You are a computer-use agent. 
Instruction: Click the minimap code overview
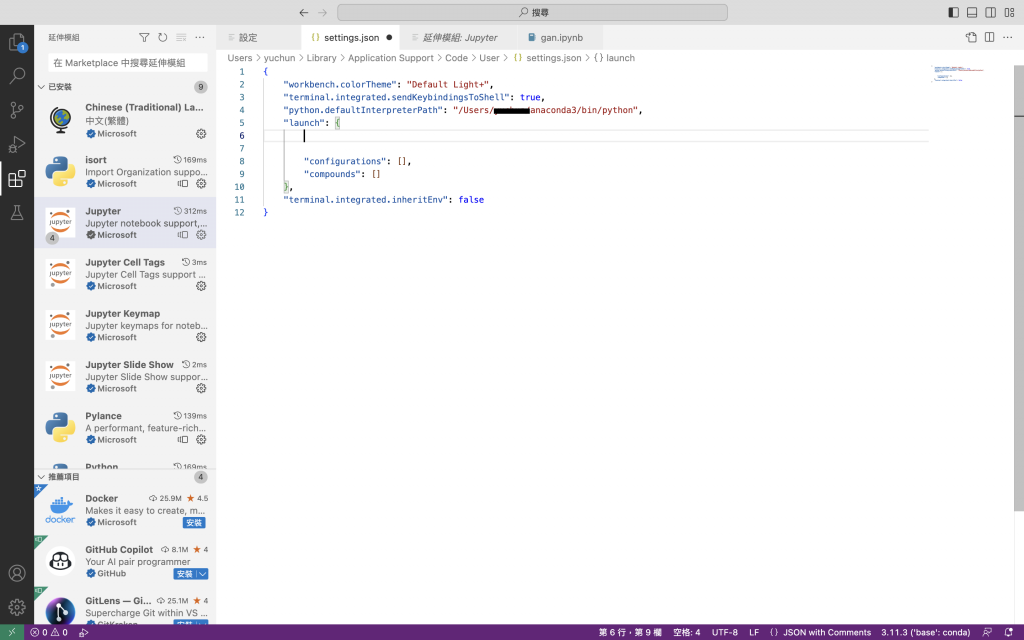point(959,73)
